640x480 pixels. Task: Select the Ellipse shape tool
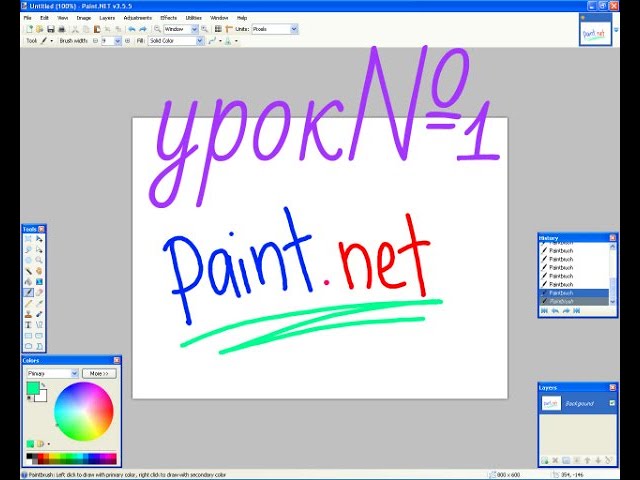[x=28, y=346]
